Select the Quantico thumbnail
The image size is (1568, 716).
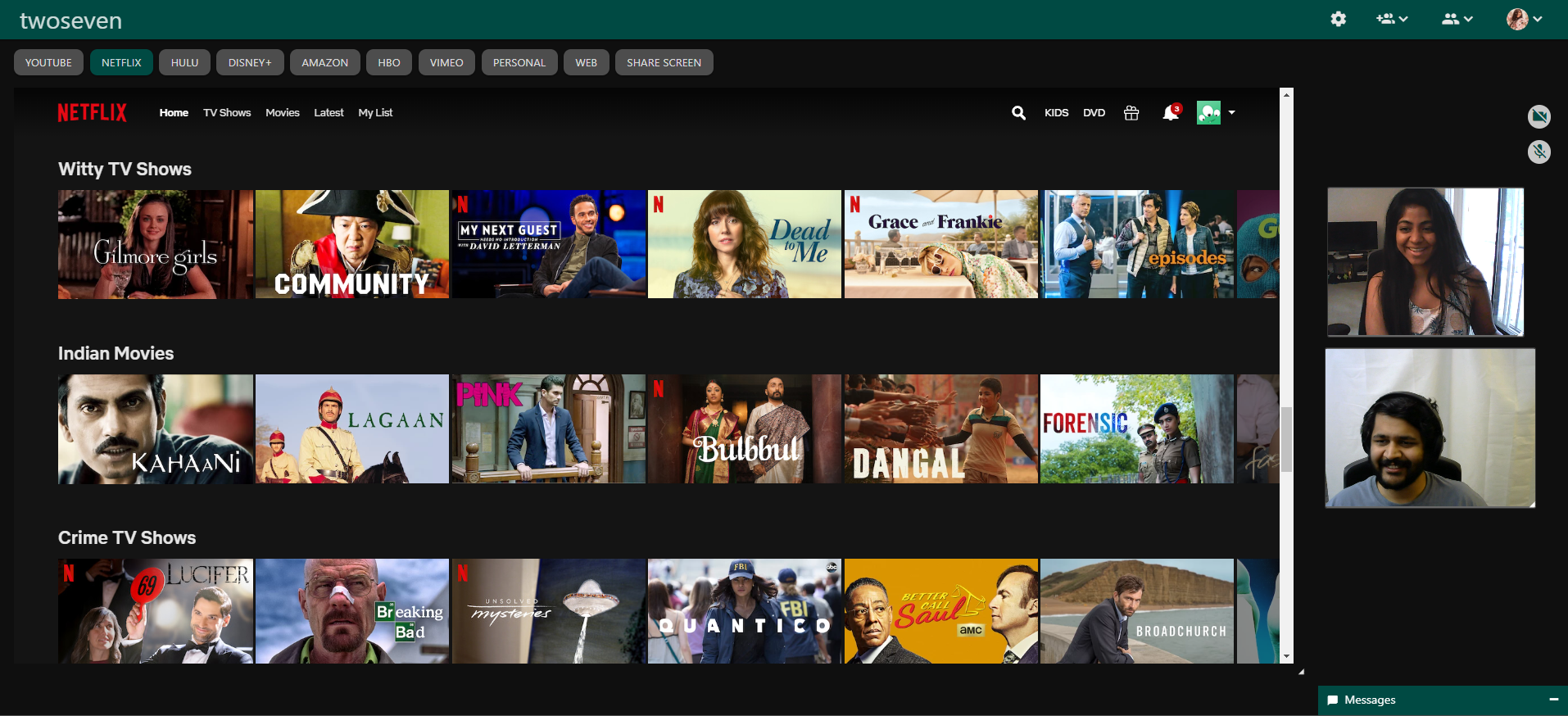pos(745,611)
